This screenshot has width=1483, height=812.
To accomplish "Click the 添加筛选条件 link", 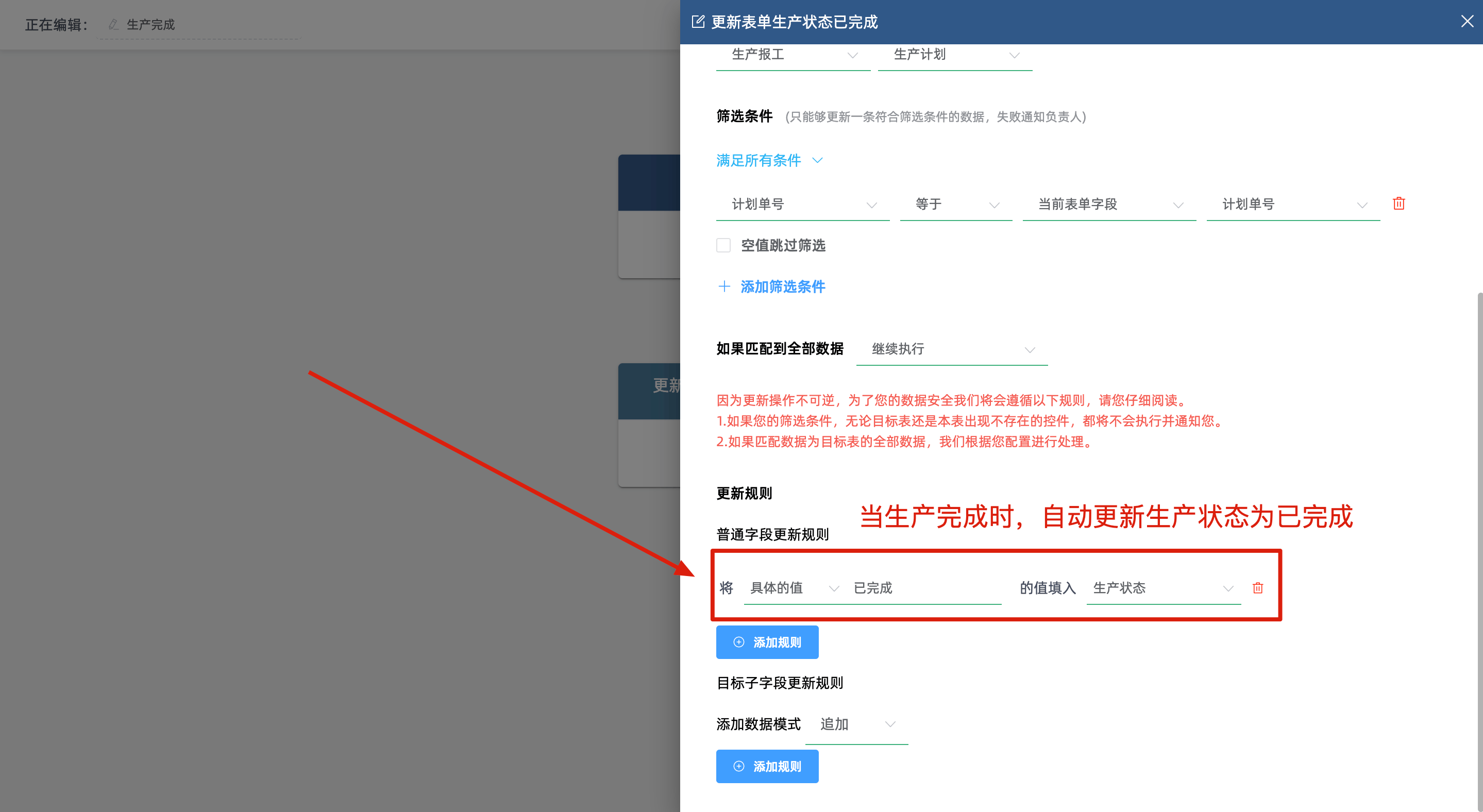I will click(782, 286).
